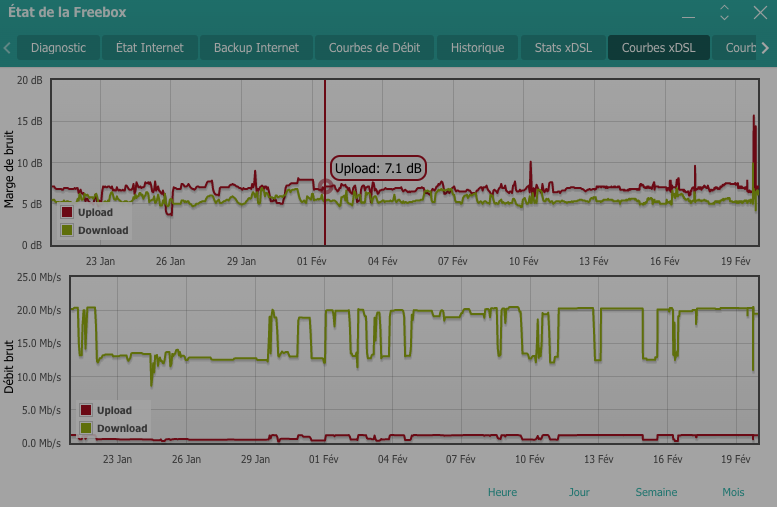
Task: Minimize the État de la Freebox window
Action: pos(688,16)
